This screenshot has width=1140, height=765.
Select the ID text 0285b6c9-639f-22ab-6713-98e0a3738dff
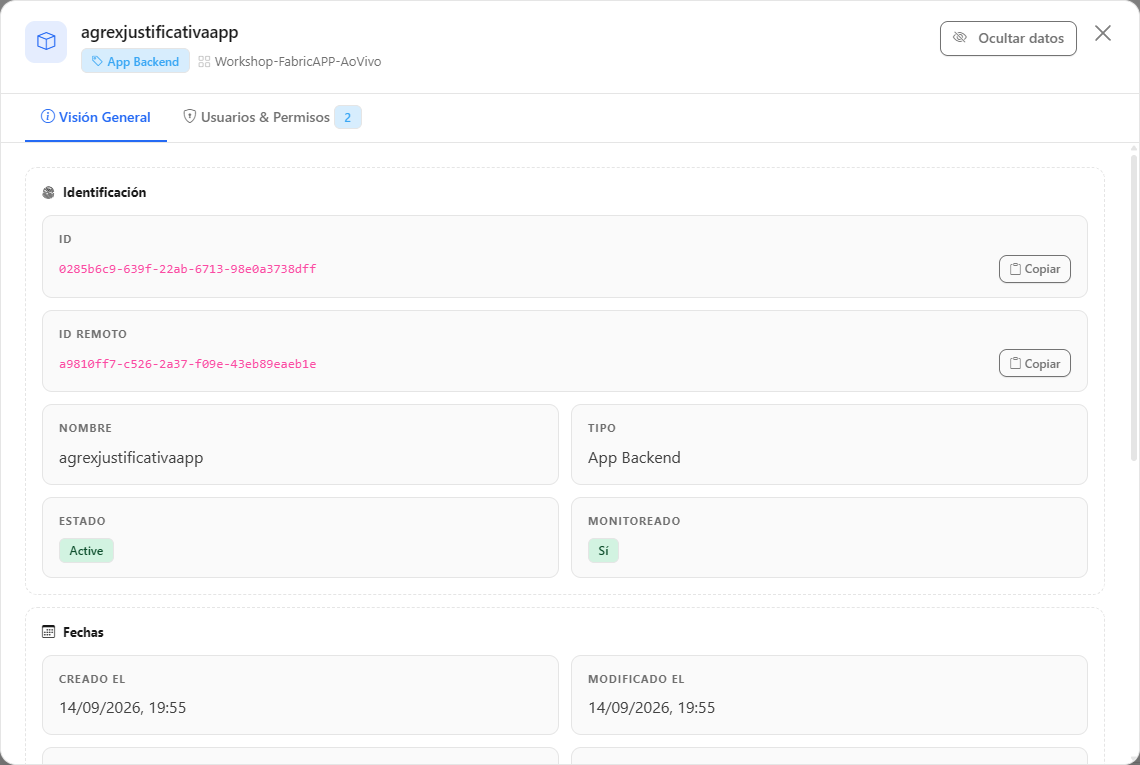coord(188,269)
